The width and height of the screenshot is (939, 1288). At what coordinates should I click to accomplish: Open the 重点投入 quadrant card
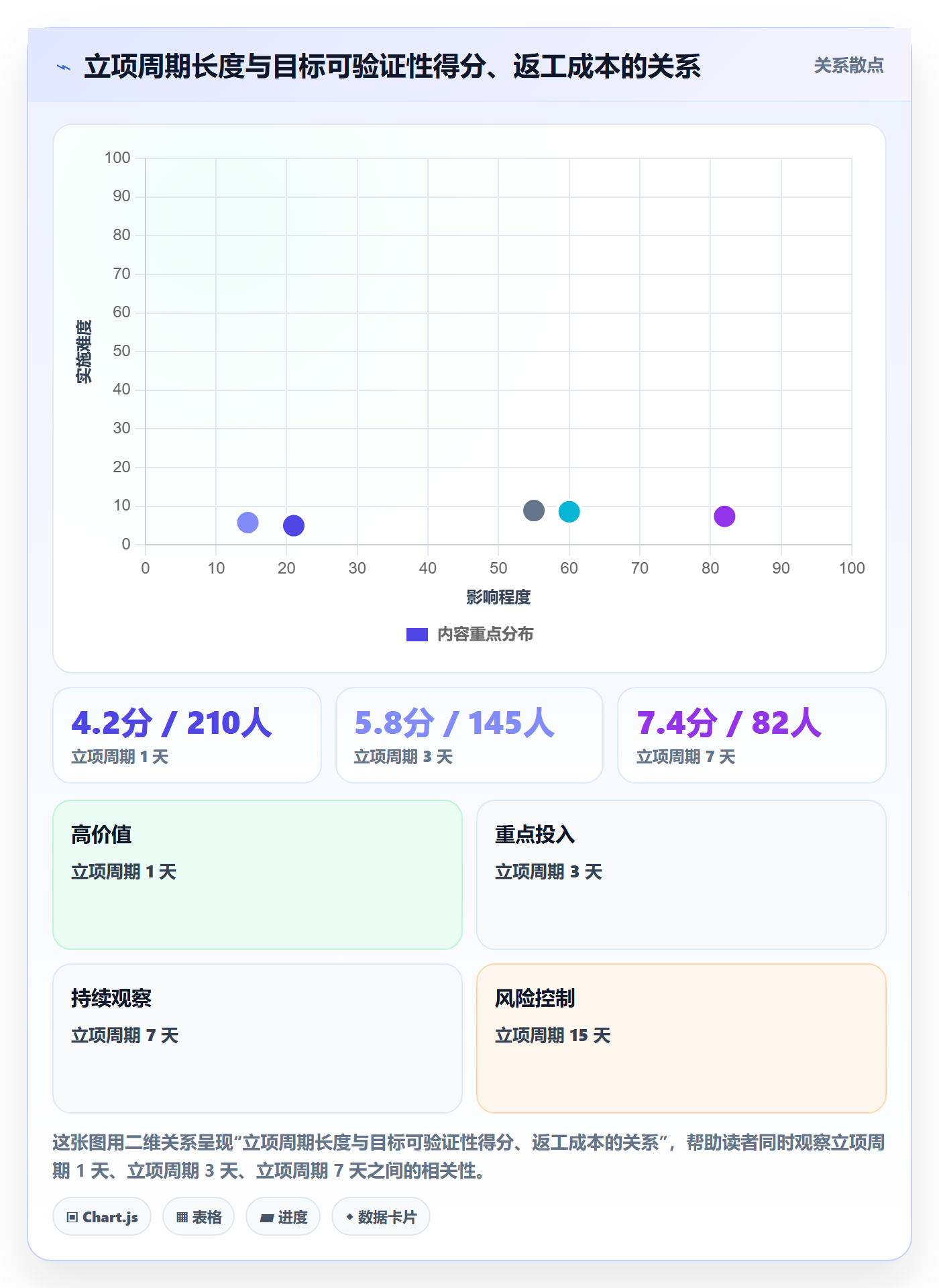pyautogui.click(x=681, y=875)
